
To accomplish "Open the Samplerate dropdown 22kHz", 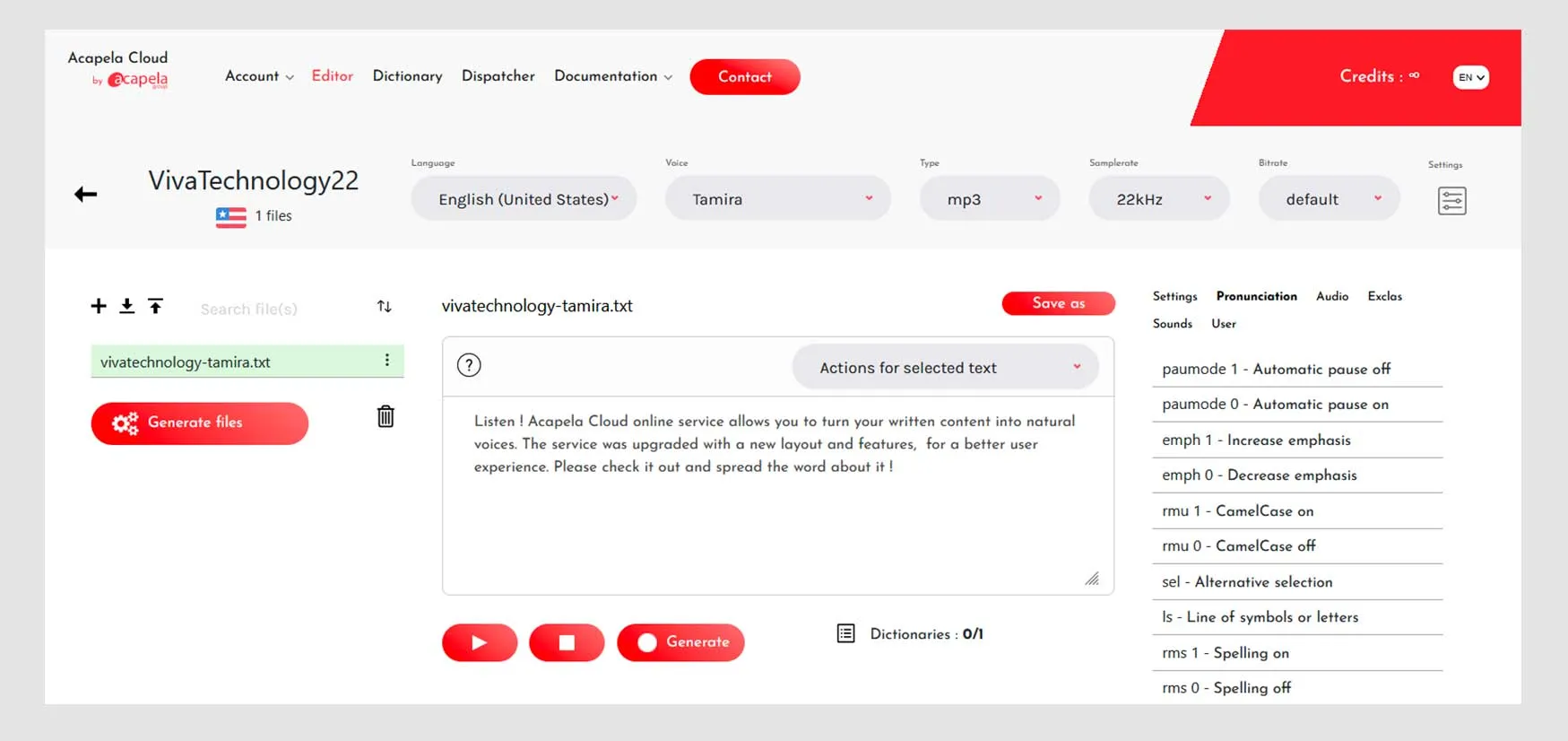I will (x=1159, y=199).
